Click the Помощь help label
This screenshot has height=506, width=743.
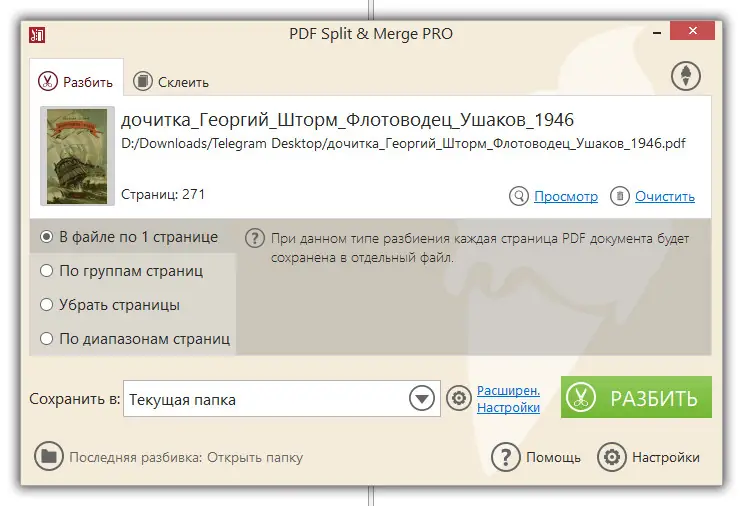(x=553, y=457)
